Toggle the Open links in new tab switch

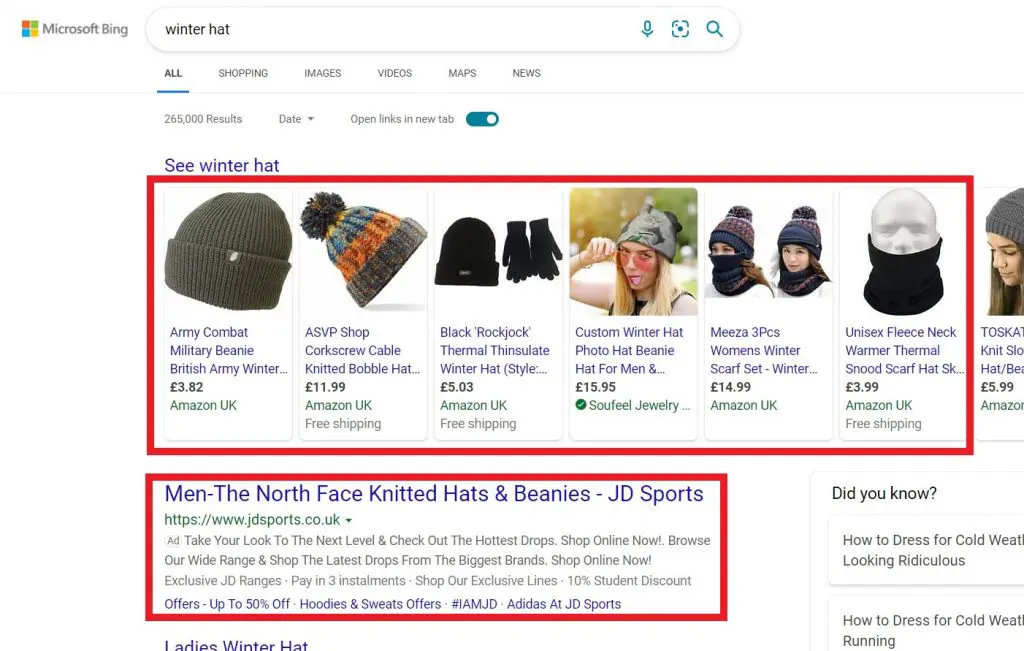point(482,119)
